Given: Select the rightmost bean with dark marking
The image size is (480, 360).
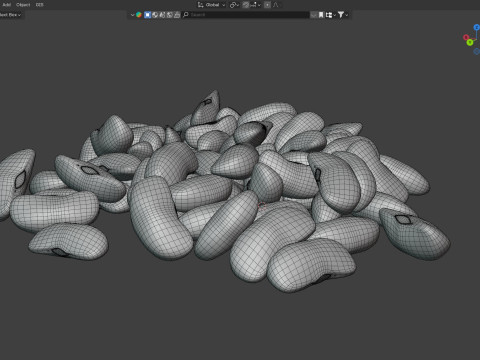Looking at the screenshot, I should click(x=415, y=233).
